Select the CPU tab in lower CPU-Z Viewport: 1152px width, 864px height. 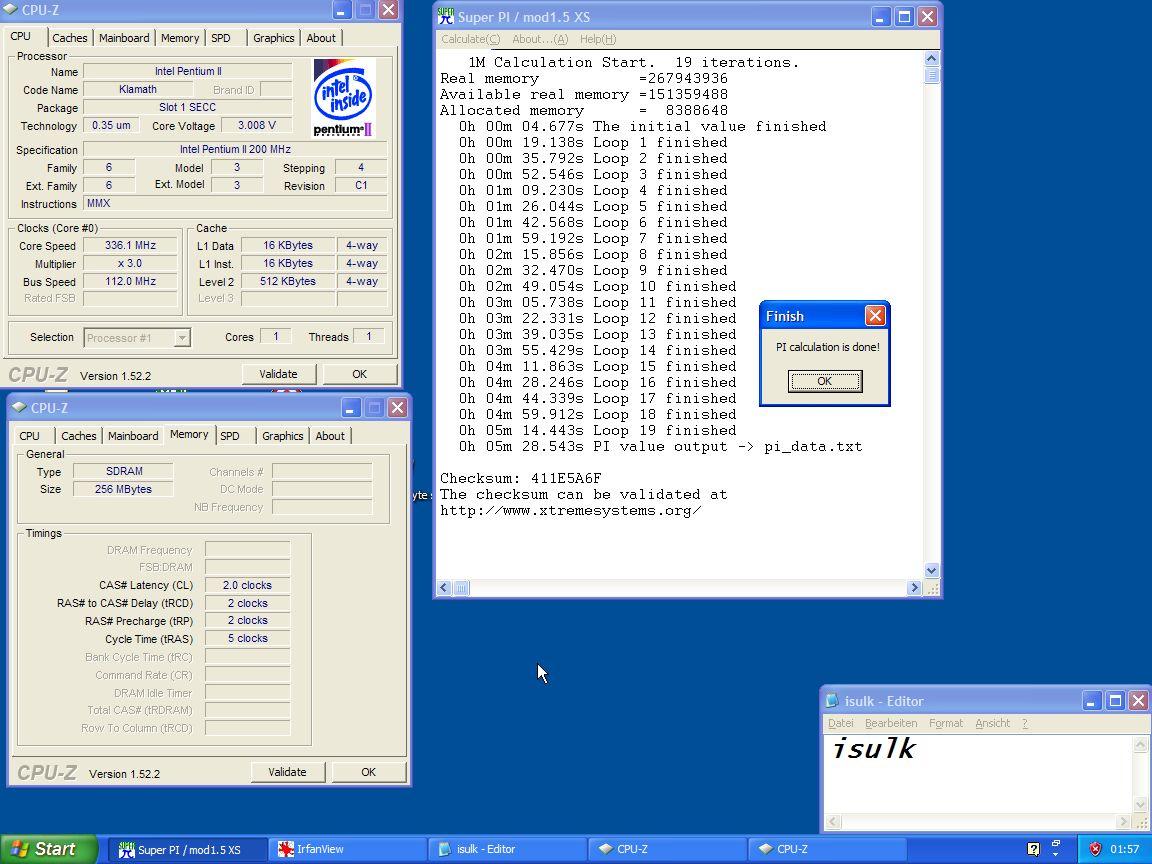coord(29,436)
